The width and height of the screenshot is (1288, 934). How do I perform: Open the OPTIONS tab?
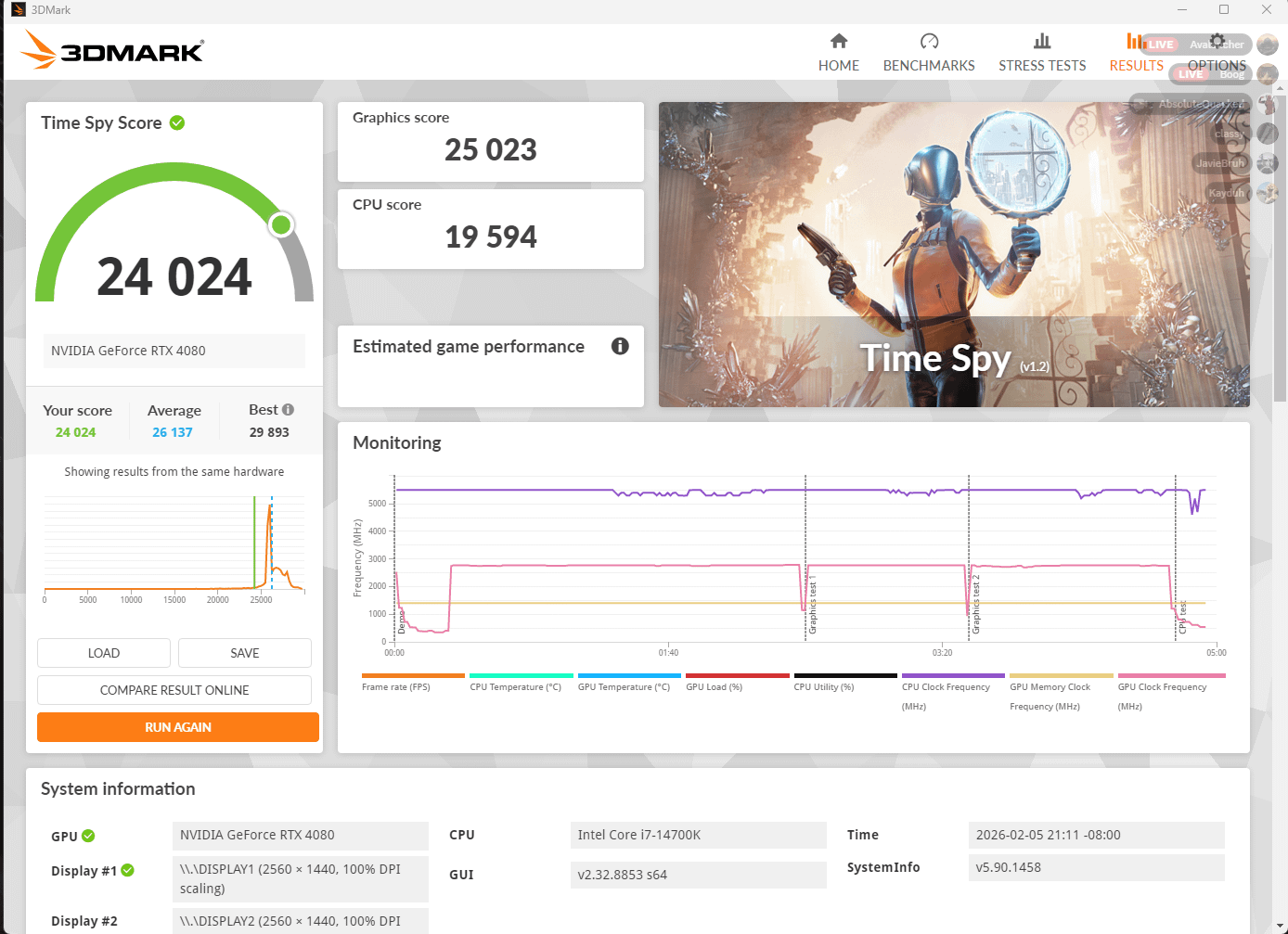[1217, 65]
